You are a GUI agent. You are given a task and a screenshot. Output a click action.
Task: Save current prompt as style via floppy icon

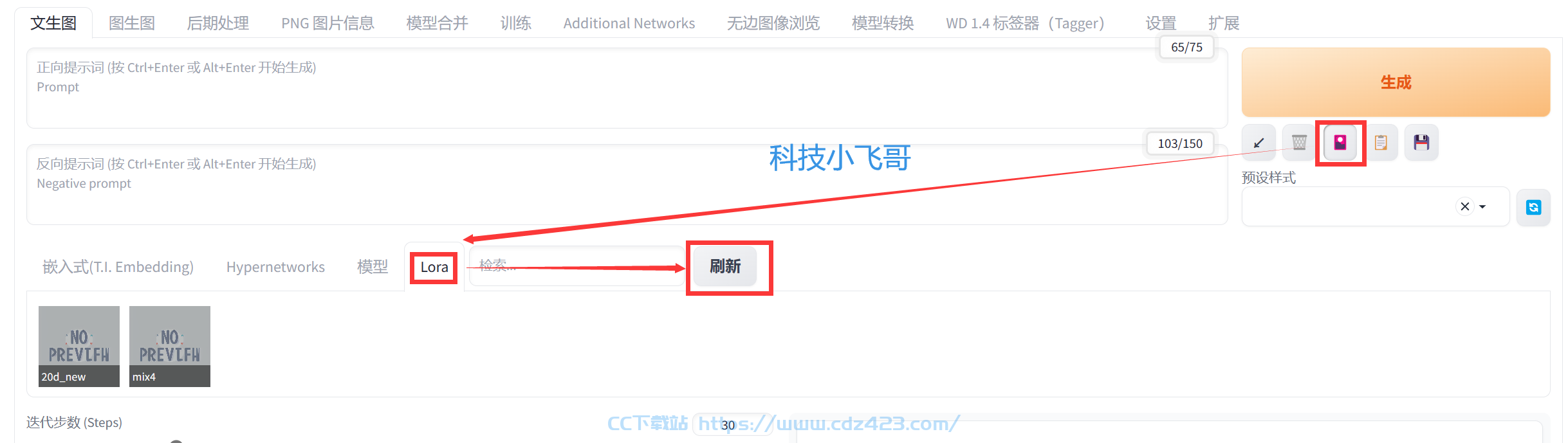(x=1421, y=142)
